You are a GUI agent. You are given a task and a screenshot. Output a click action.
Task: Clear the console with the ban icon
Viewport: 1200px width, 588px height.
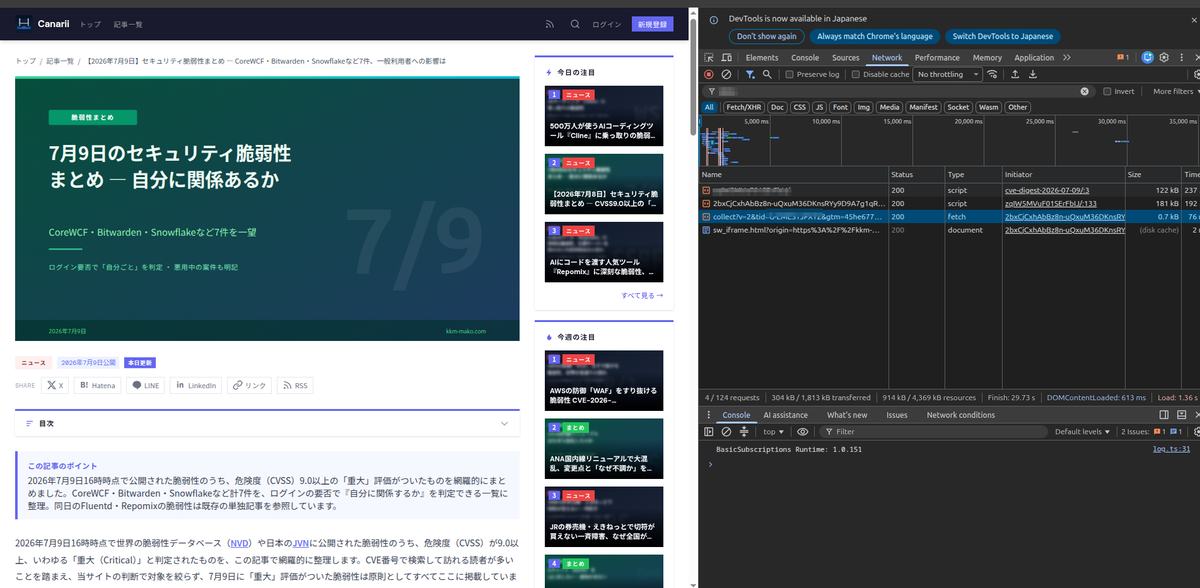pyautogui.click(x=727, y=432)
